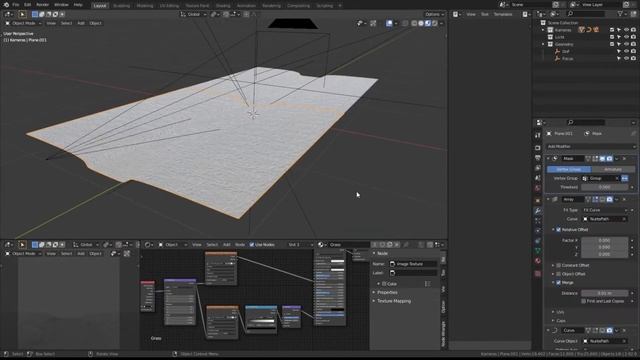Viewport: 640px width, 360px height.
Task: Toggle Use Nodes checkbox in node editor
Action: point(252,245)
